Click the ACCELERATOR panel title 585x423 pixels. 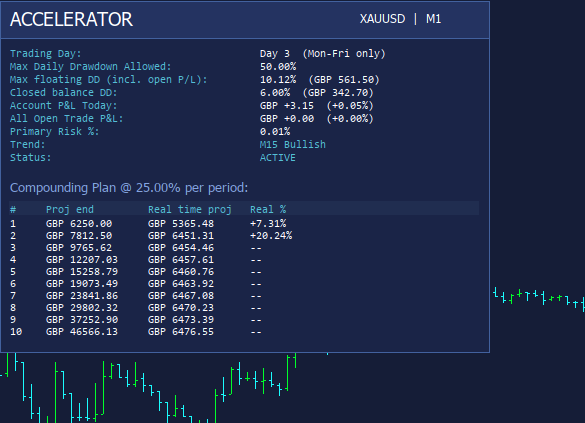(x=71, y=19)
